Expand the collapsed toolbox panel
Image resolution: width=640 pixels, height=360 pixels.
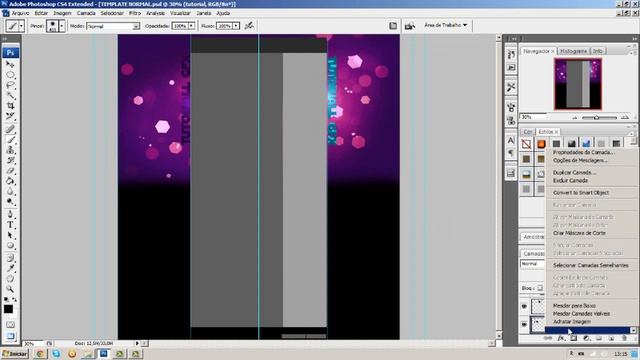tap(5, 38)
